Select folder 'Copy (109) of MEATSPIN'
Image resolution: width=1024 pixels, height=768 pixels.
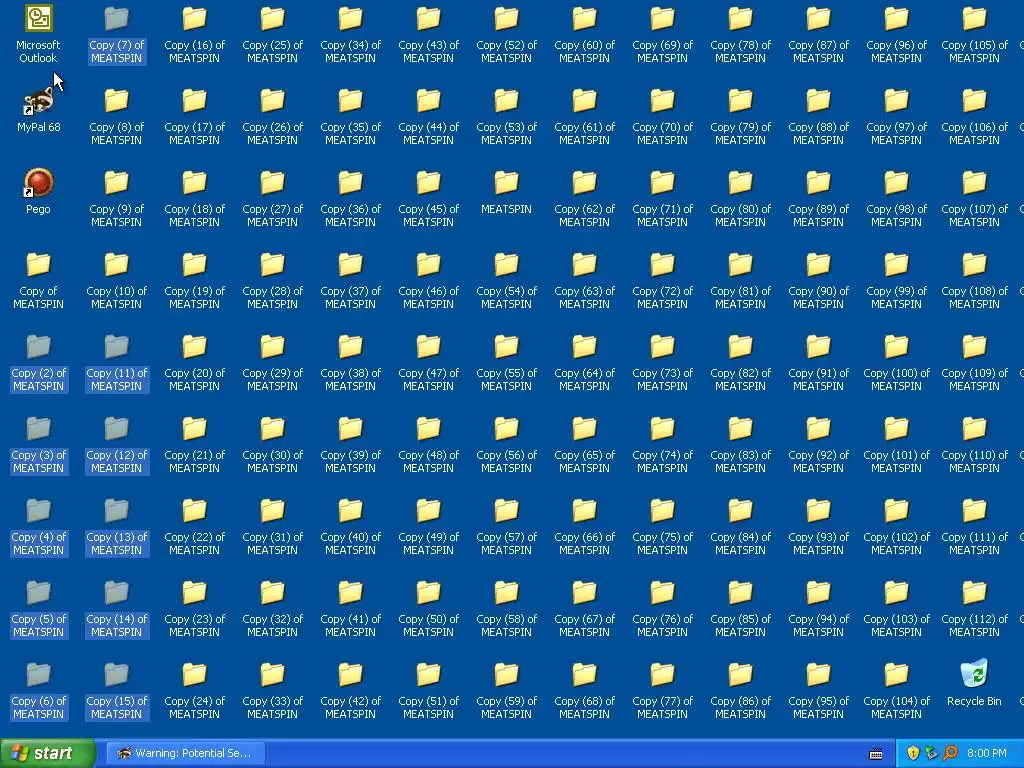974,362
